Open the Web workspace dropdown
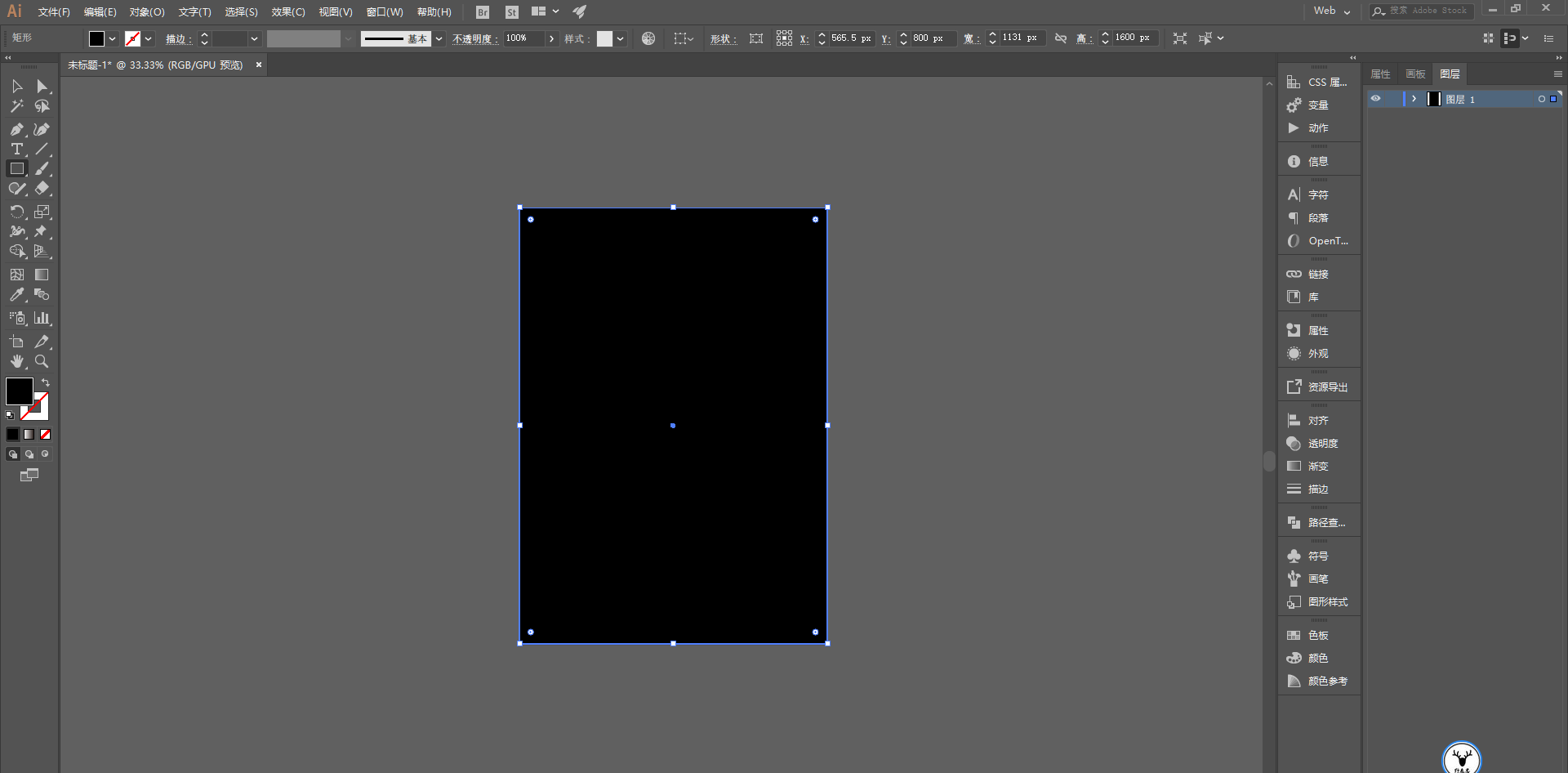This screenshot has width=1568, height=773. pyautogui.click(x=1332, y=11)
